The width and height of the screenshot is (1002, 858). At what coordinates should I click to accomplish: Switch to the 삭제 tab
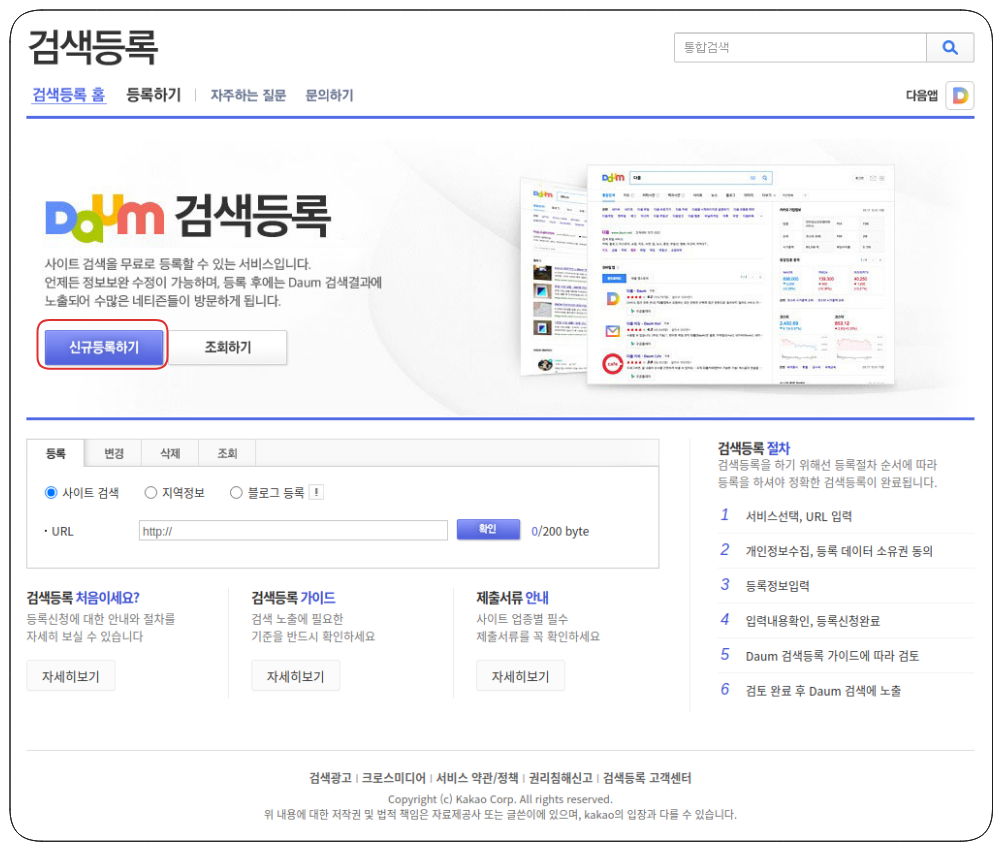[x=170, y=454]
